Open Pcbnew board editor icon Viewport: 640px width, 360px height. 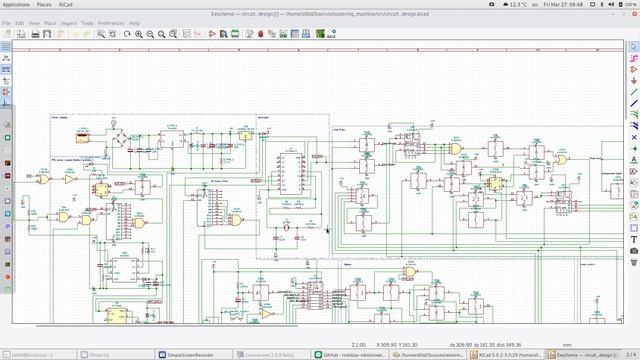coord(320,34)
